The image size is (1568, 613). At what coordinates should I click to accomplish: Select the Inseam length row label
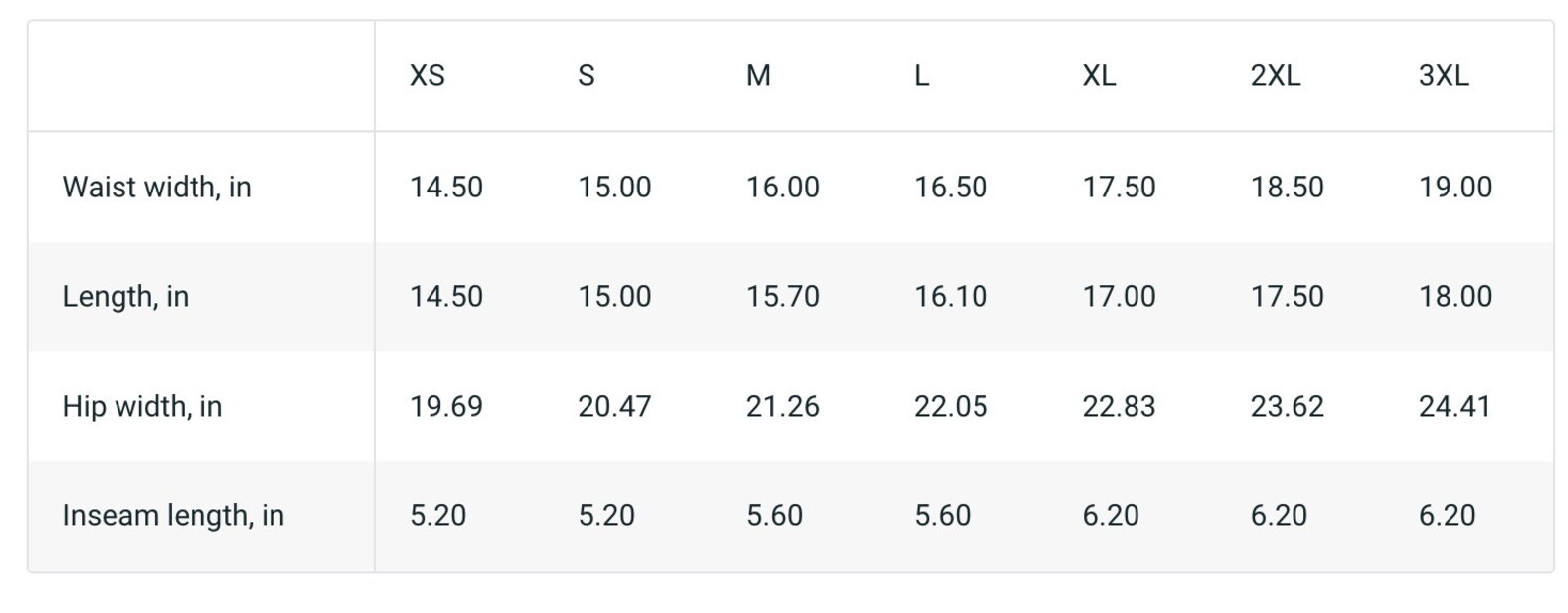click(x=174, y=516)
